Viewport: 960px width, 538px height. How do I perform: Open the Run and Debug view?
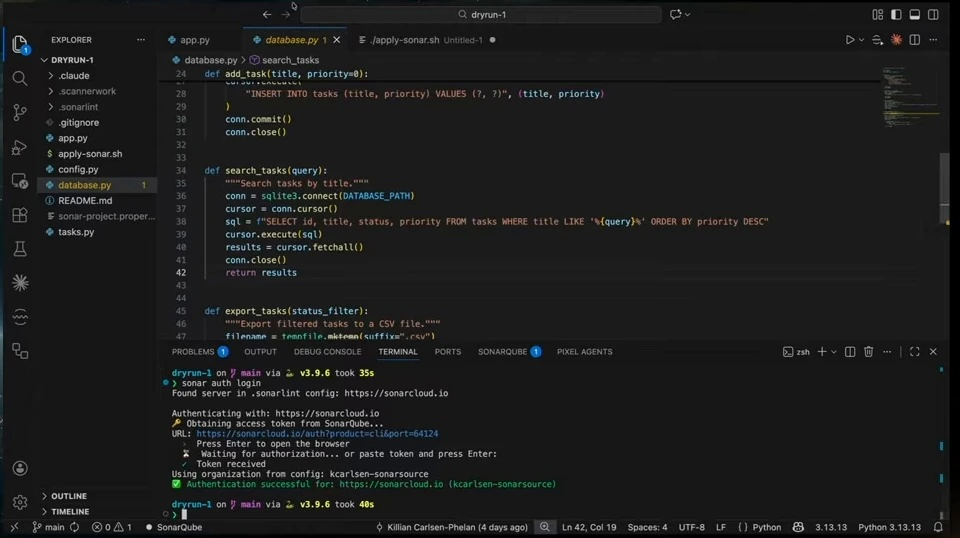(20, 147)
